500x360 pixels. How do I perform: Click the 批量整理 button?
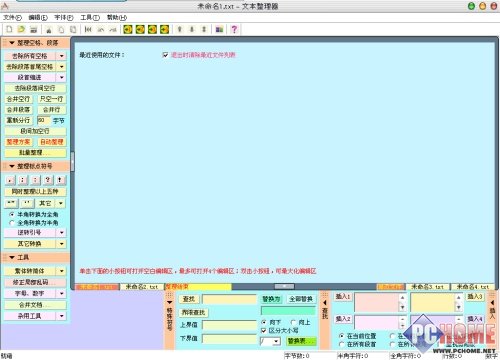pyautogui.click(x=35, y=153)
